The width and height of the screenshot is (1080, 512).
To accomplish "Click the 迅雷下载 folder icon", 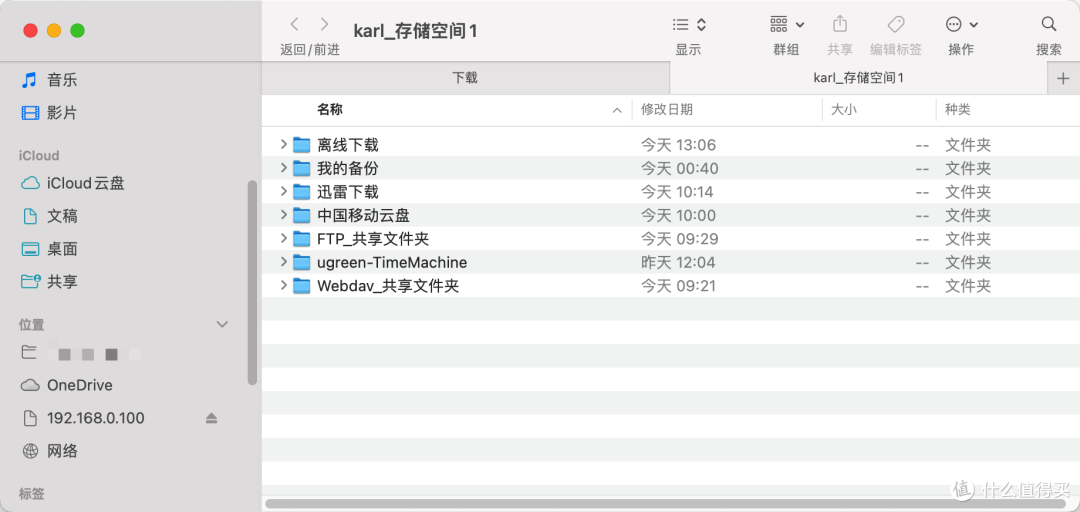I will click(x=302, y=192).
